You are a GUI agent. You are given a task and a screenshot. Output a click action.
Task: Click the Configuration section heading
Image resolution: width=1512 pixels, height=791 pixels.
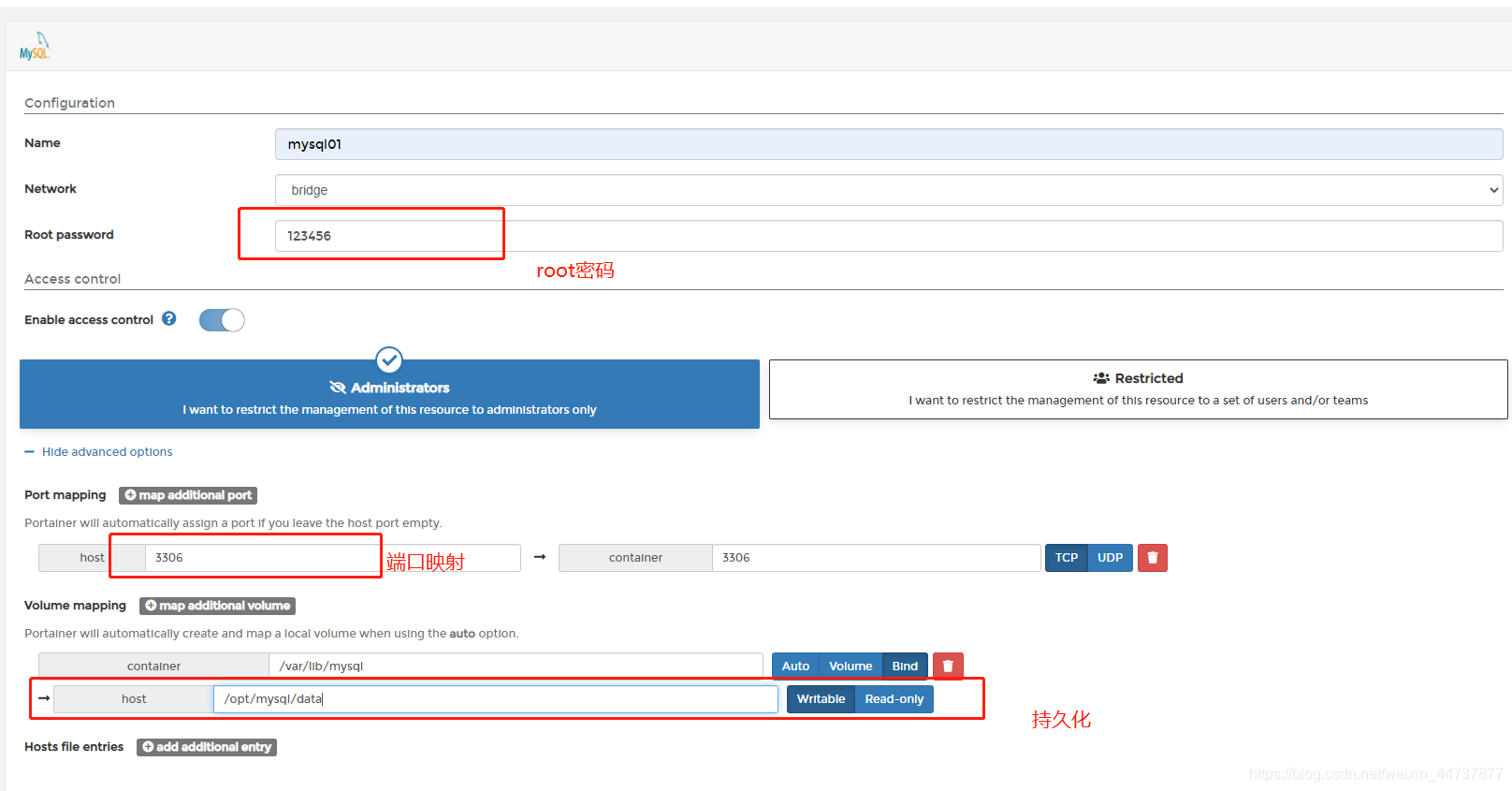(x=69, y=103)
